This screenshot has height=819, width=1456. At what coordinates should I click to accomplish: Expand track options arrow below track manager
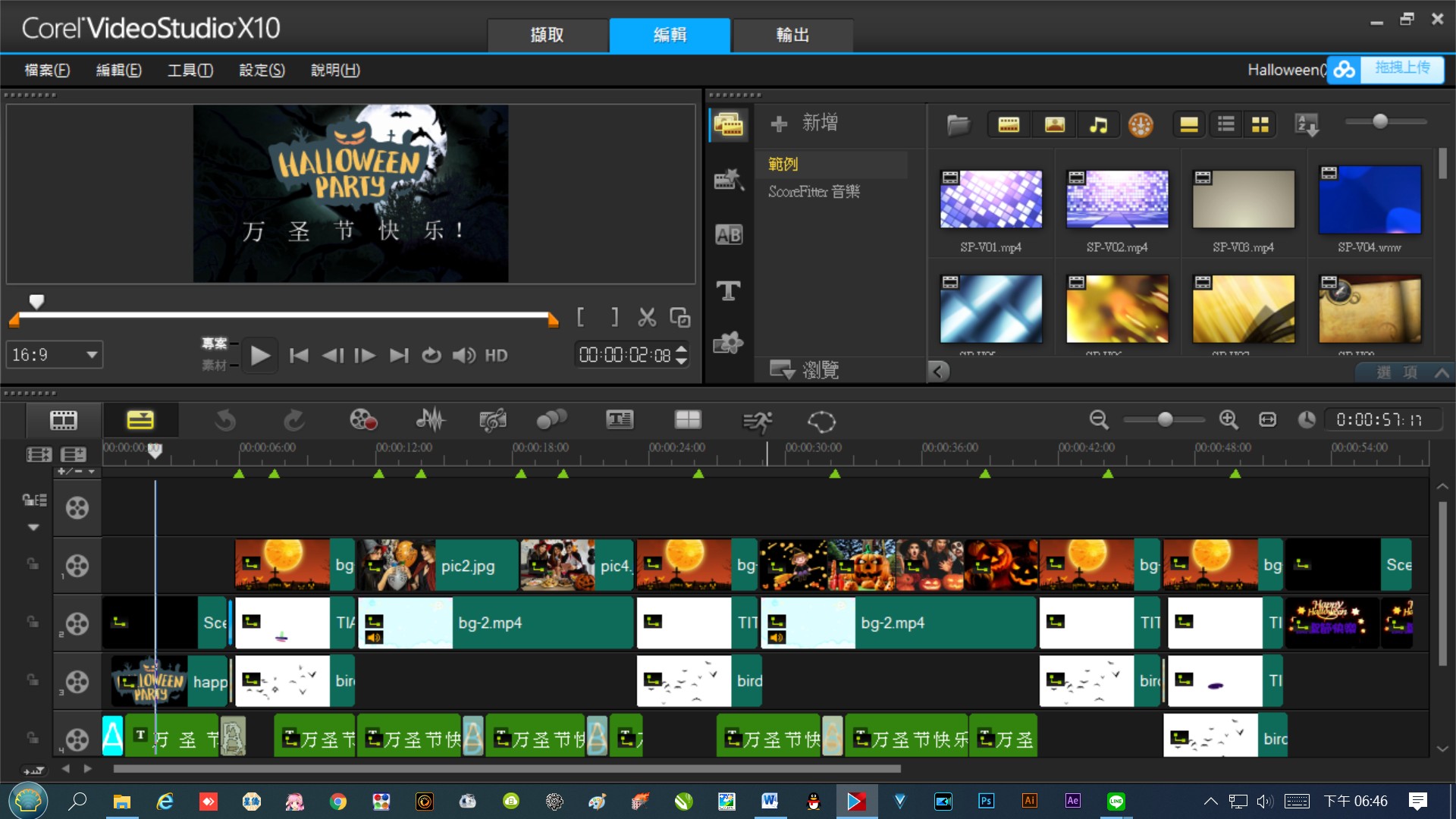[33, 527]
